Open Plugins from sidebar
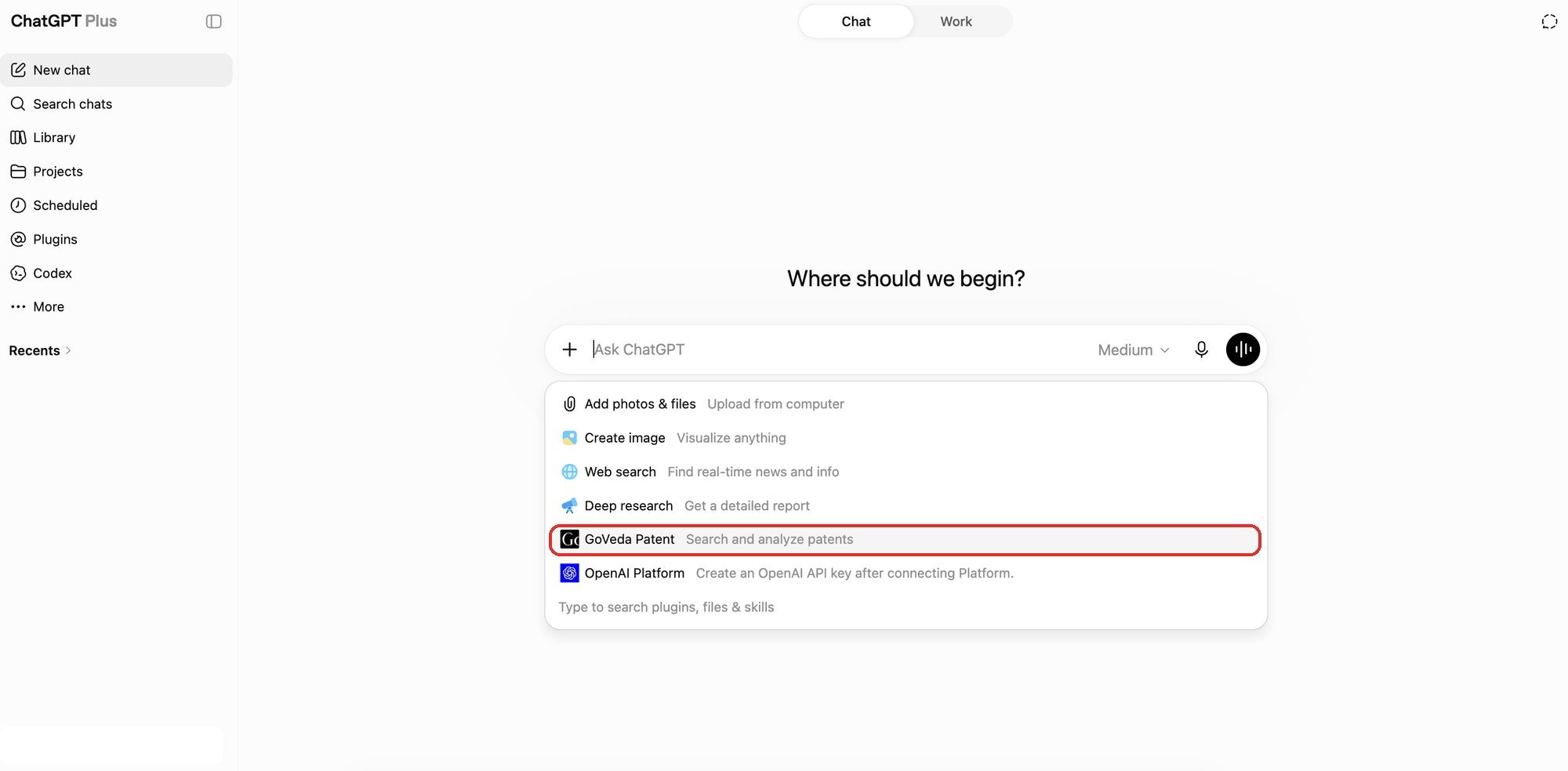1568x771 pixels. coord(117,239)
